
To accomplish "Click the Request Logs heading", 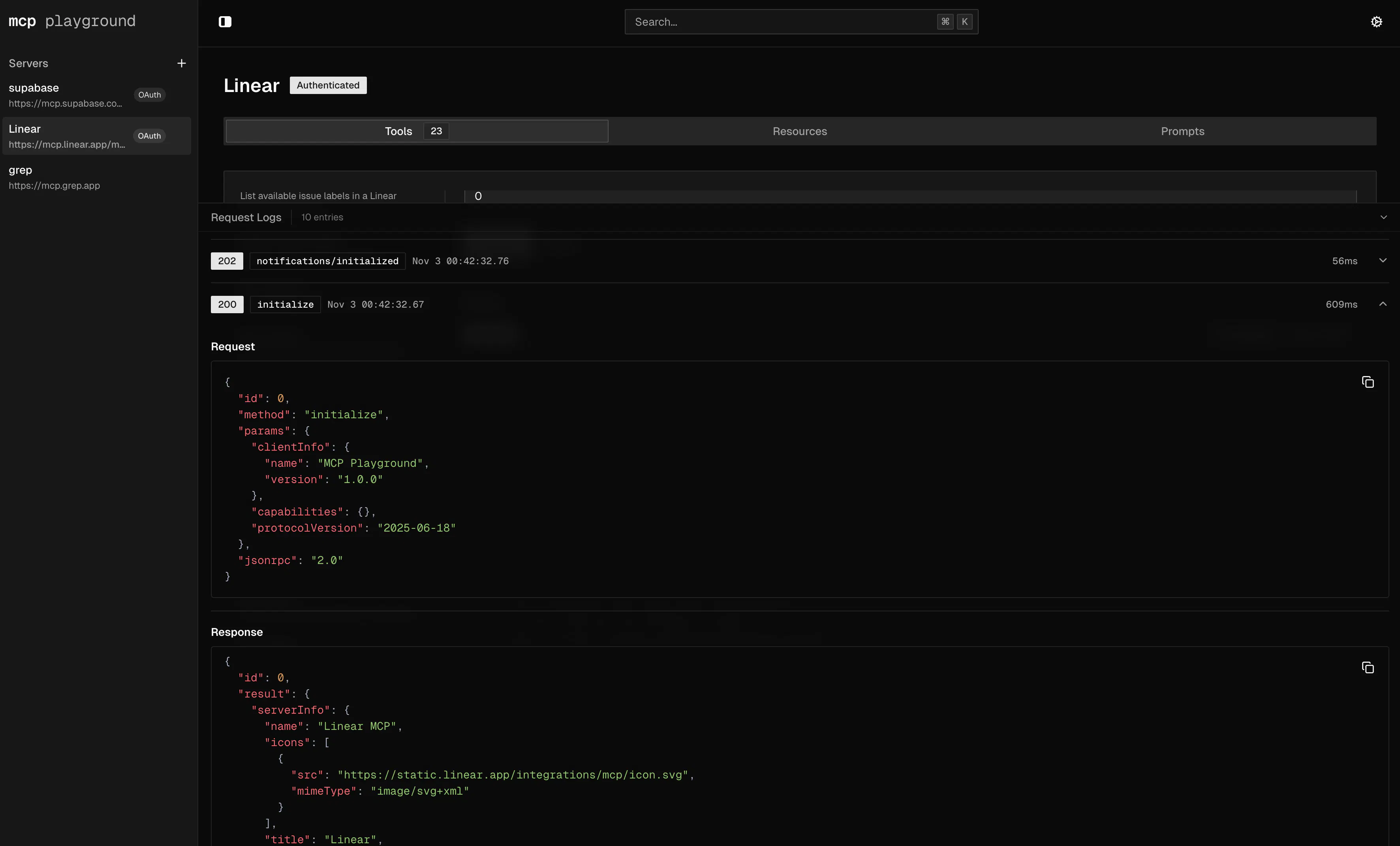I will (x=246, y=217).
